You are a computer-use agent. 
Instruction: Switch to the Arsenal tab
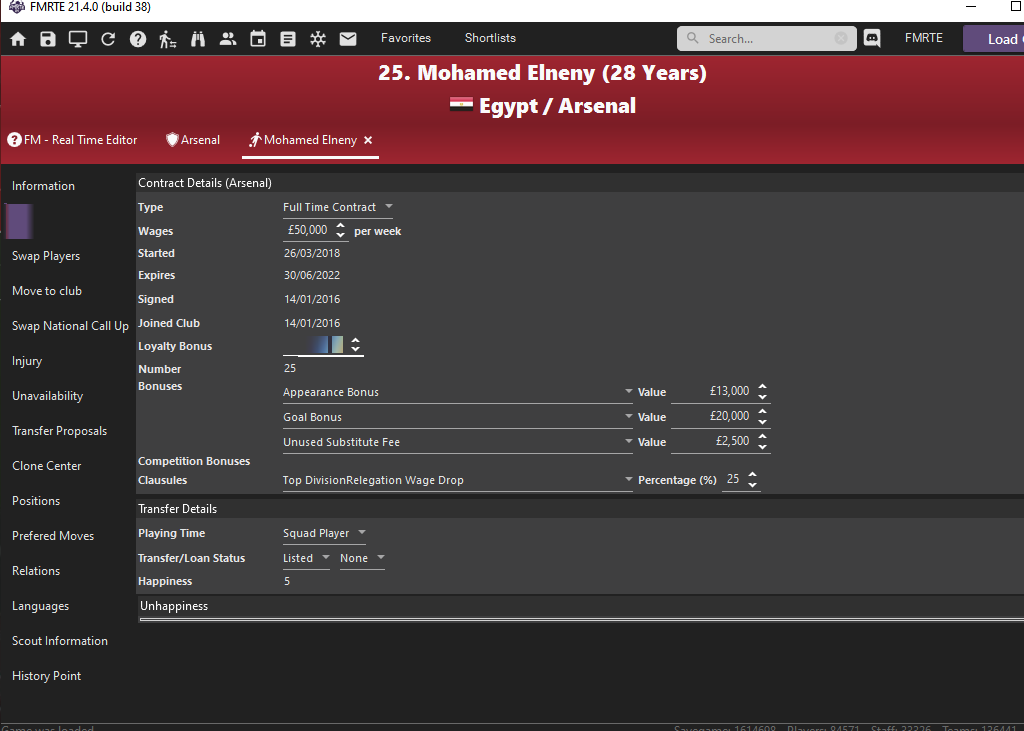click(x=193, y=140)
